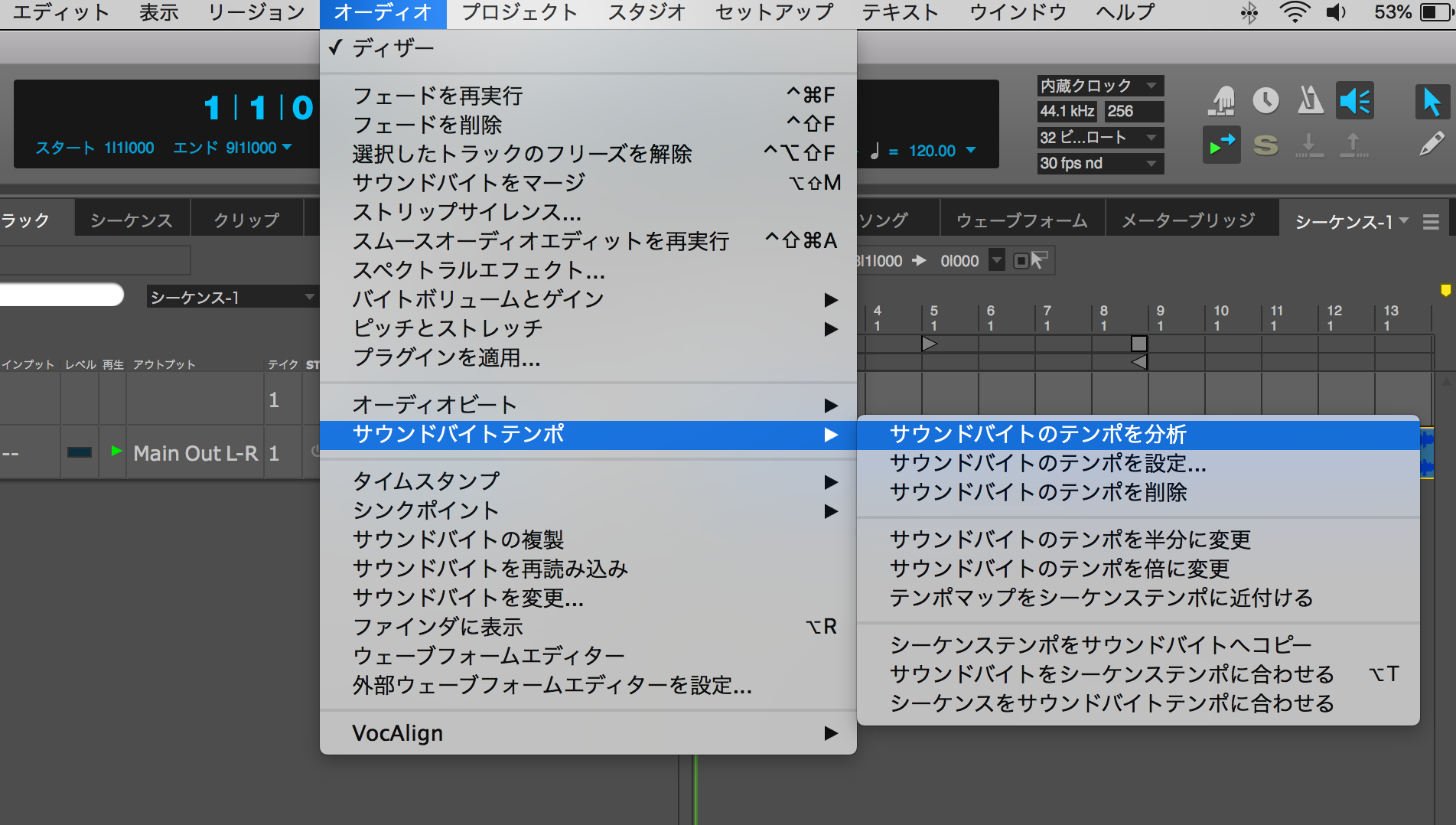Select the blue arrow pointer tool
Viewport: 1456px width, 825px height.
click(x=1431, y=101)
